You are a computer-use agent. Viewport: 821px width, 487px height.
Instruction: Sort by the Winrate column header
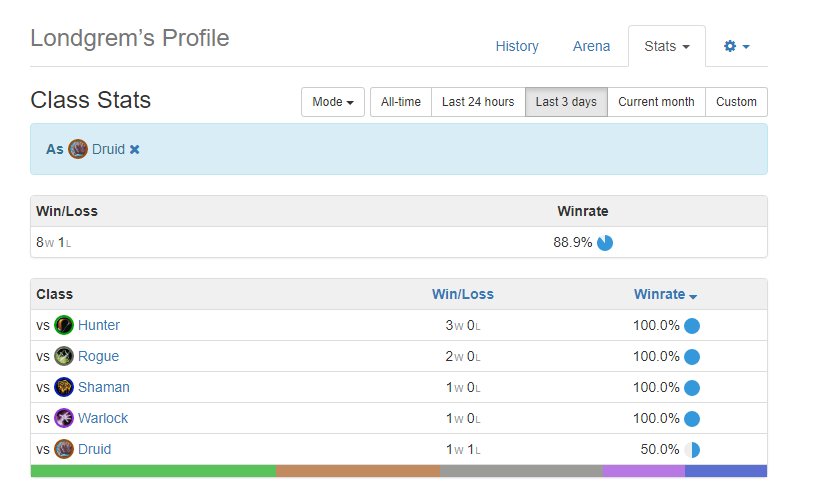[665, 294]
